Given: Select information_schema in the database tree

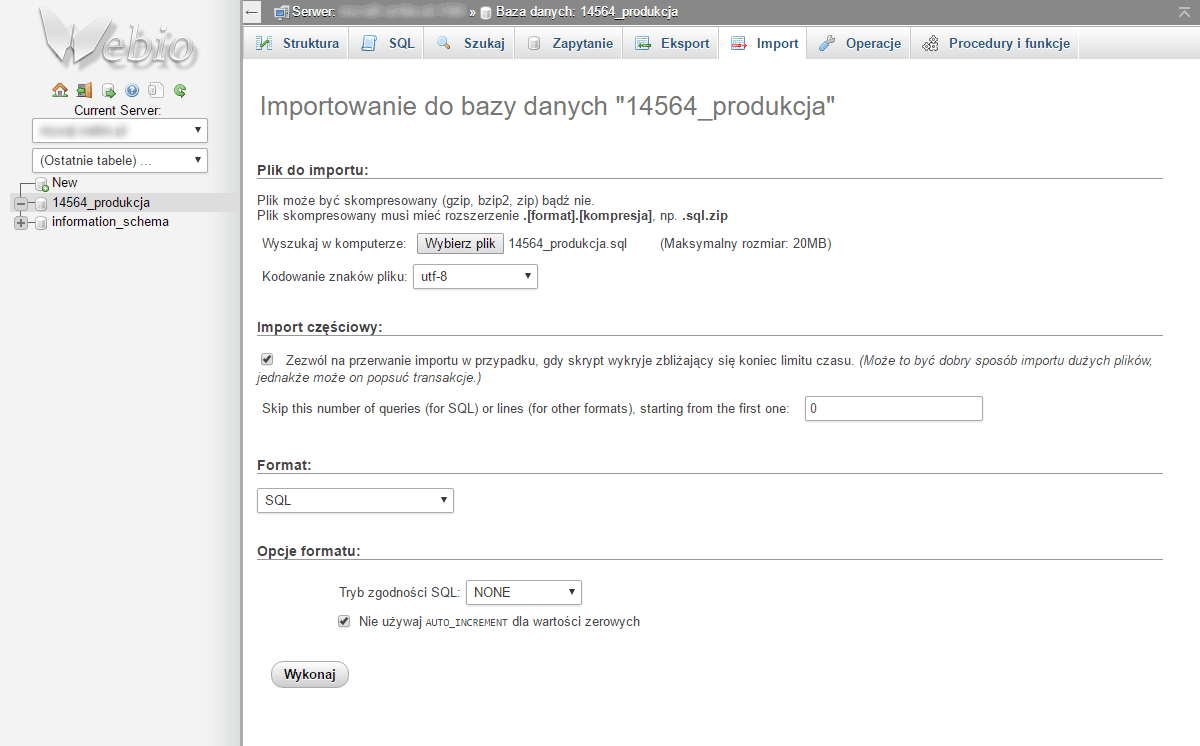Looking at the screenshot, I should coord(110,222).
